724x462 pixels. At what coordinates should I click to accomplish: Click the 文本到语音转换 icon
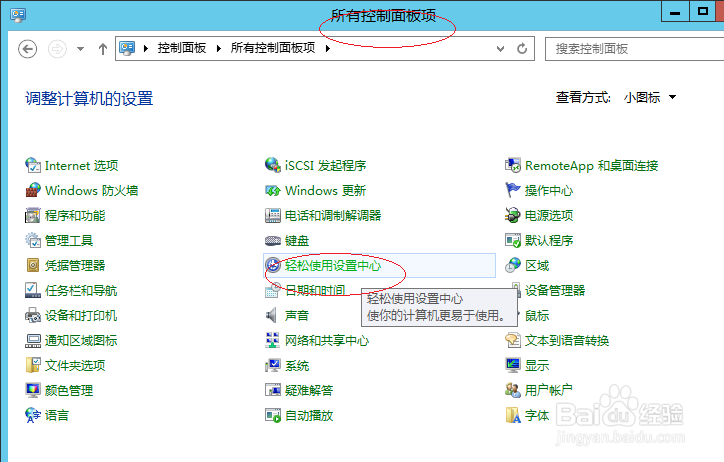click(513, 340)
